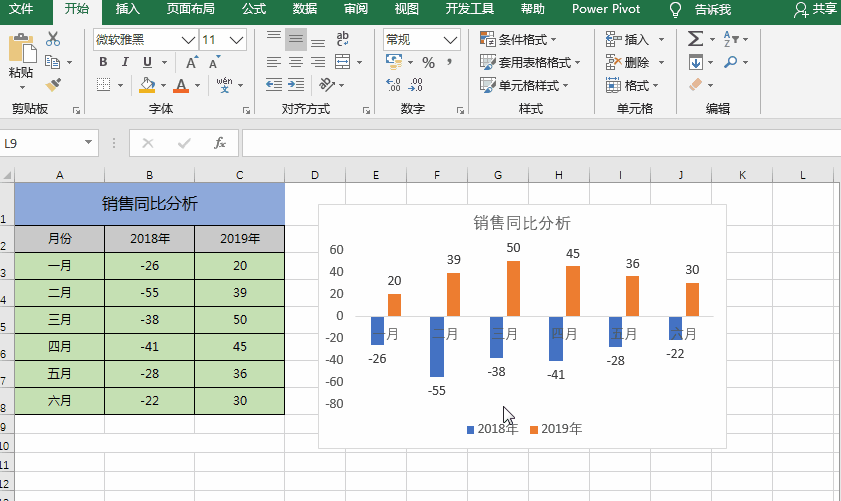Screen dimensions: 841x501
Task: Toggle Underline formatting
Action: pyautogui.click(x=147, y=62)
